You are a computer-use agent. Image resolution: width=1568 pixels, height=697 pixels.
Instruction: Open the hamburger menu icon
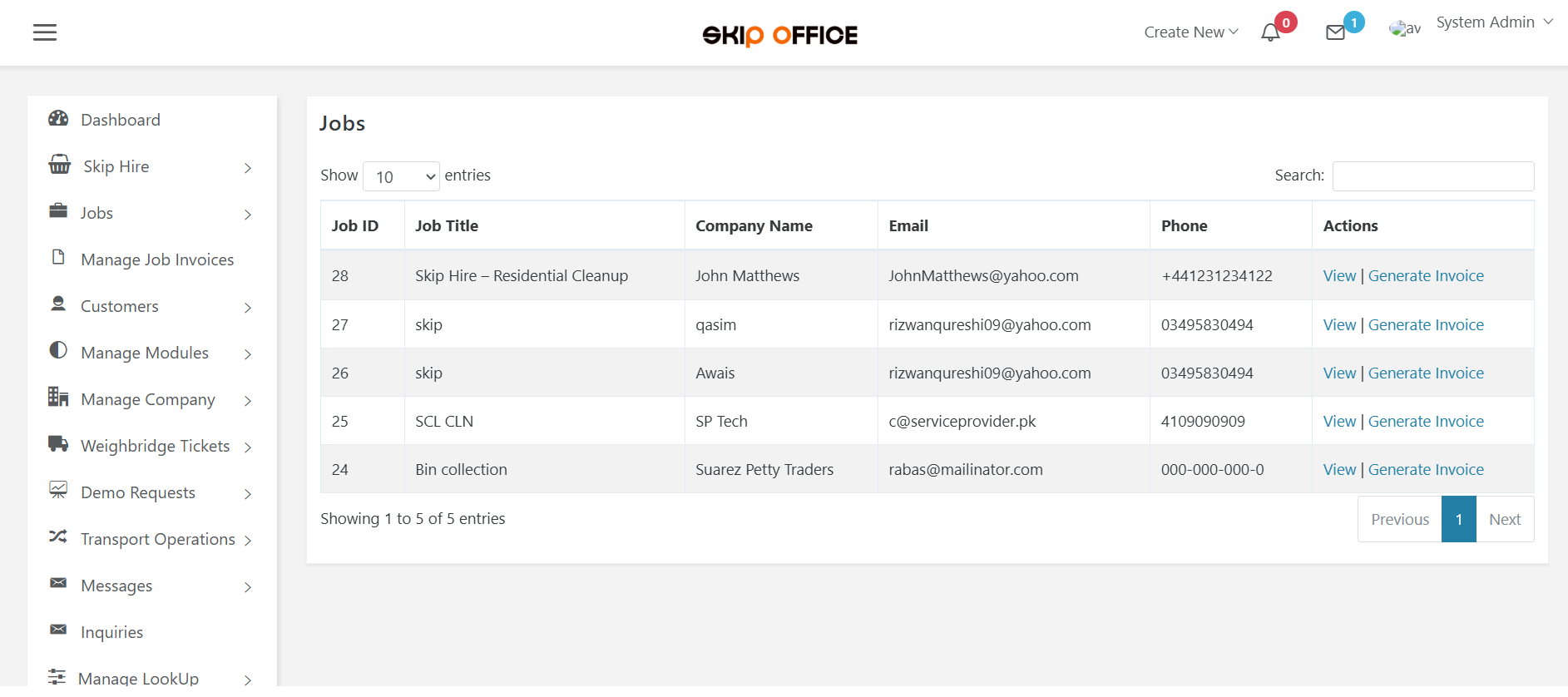click(45, 32)
